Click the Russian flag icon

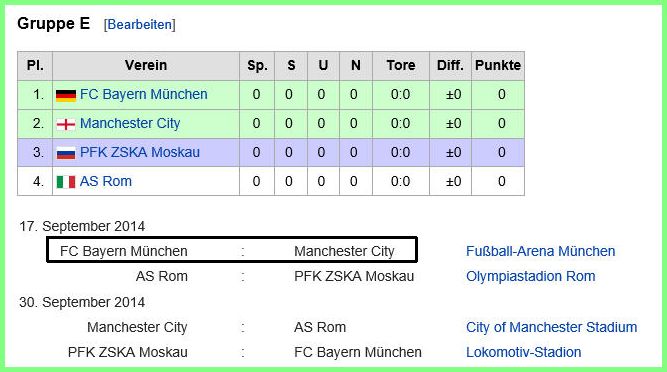66,153
